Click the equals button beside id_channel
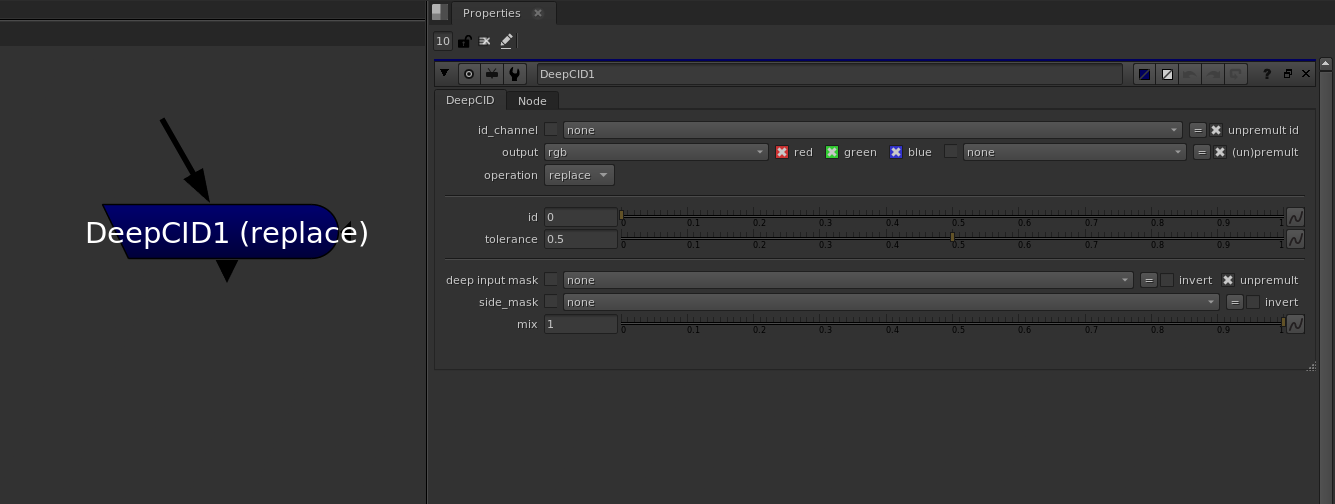The width and height of the screenshot is (1335, 504). tap(1197, 130)
